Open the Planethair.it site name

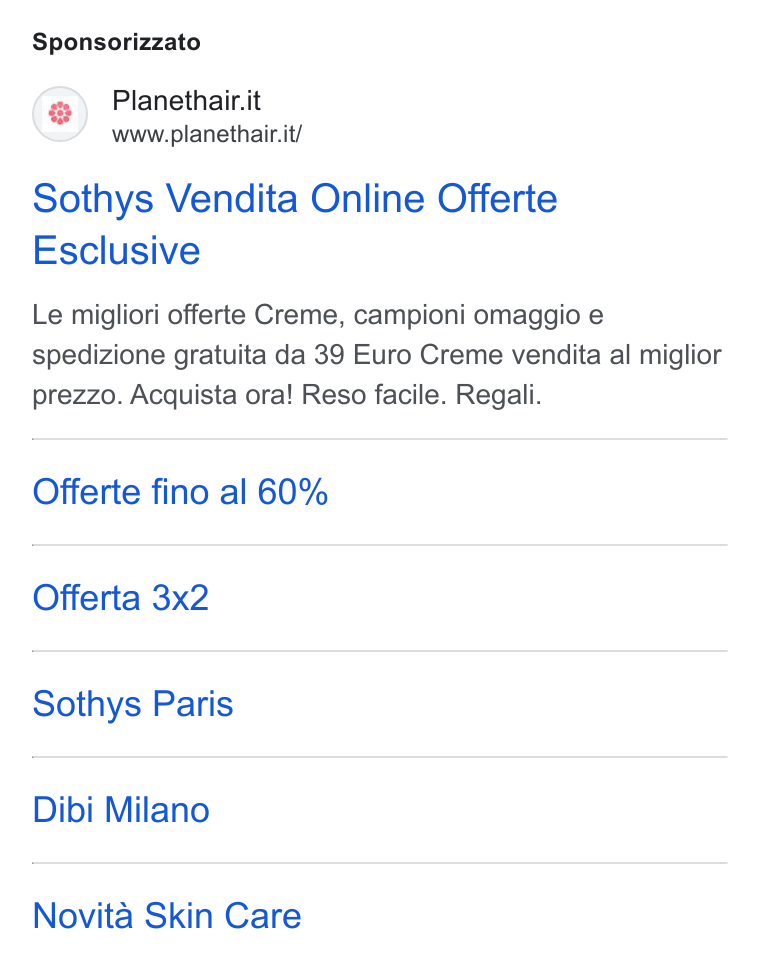coord(186,101)
